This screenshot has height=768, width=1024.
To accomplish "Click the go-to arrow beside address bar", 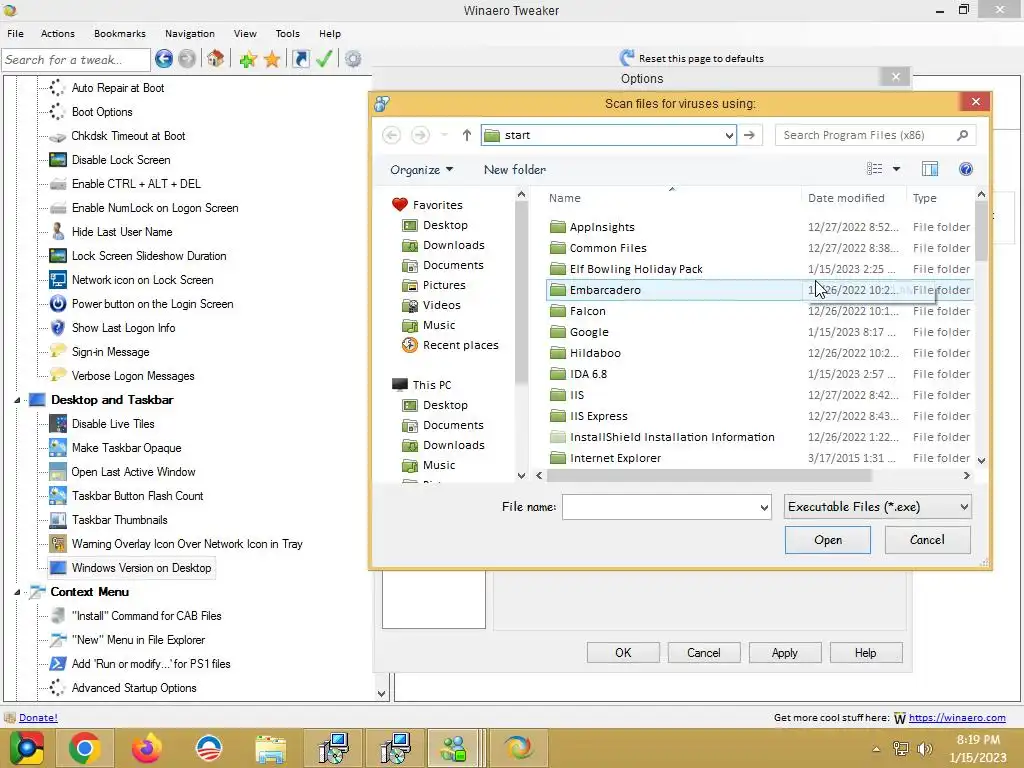I will [x=750, y=135].
